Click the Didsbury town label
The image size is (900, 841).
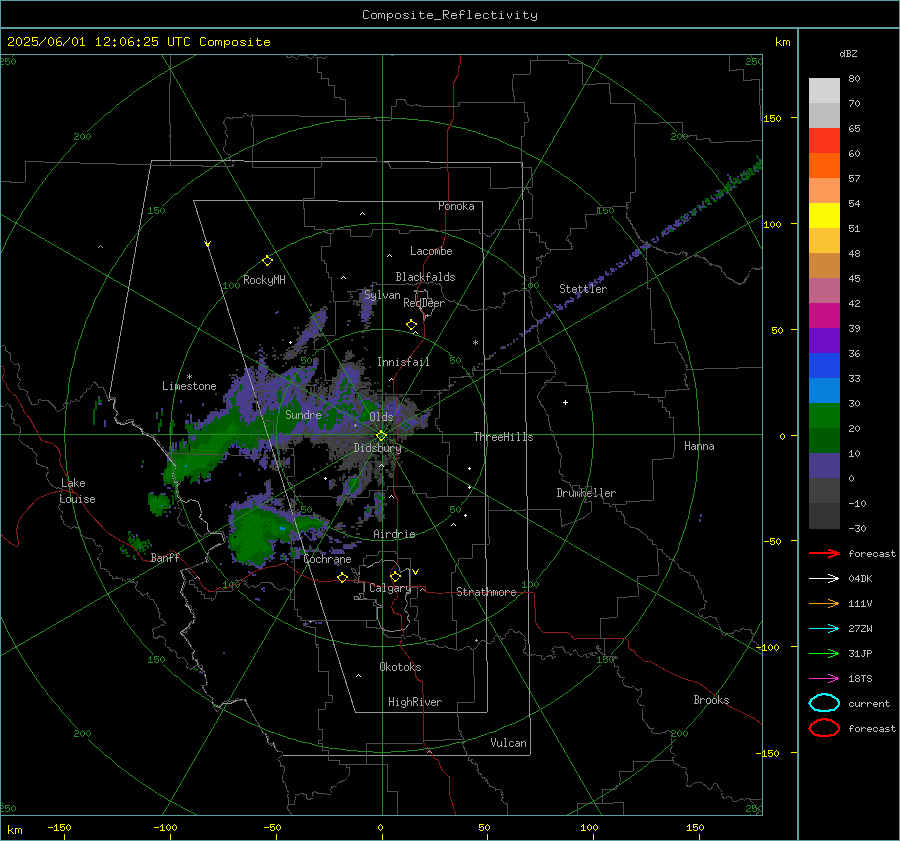377,448
